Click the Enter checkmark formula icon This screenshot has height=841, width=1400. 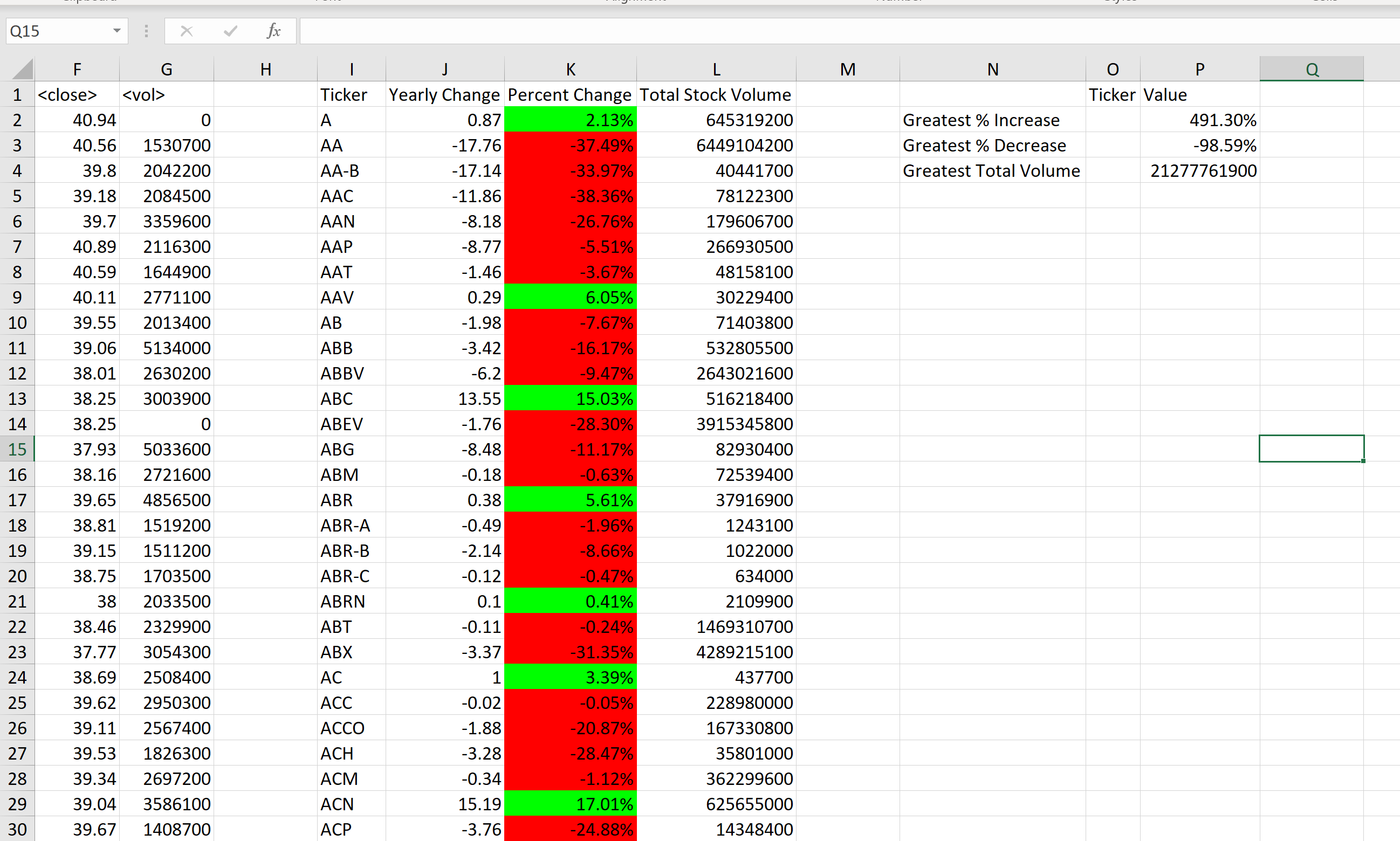[x=230, y=31]
